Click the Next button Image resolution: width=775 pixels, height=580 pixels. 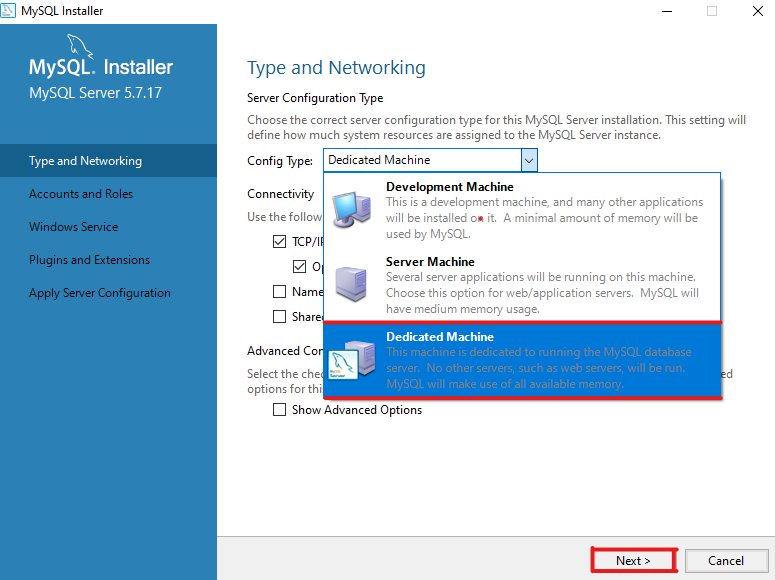(633, 560)
